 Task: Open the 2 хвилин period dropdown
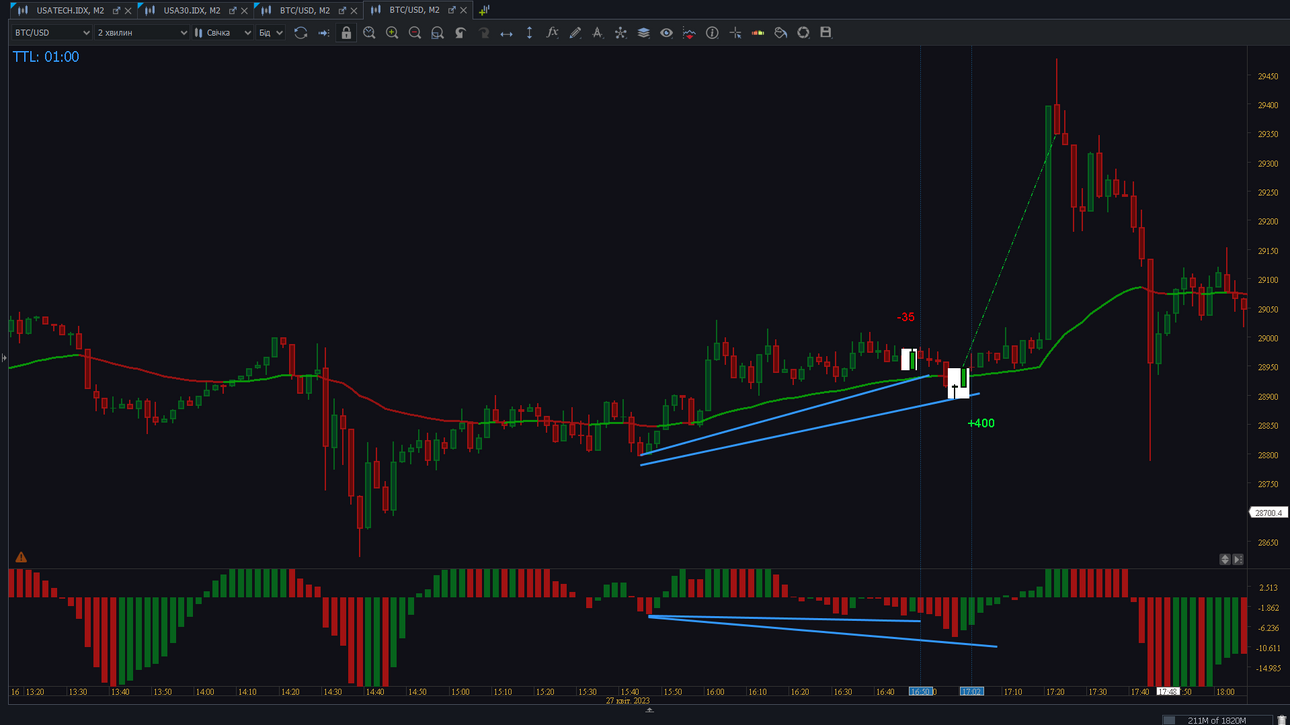point(142,33)
